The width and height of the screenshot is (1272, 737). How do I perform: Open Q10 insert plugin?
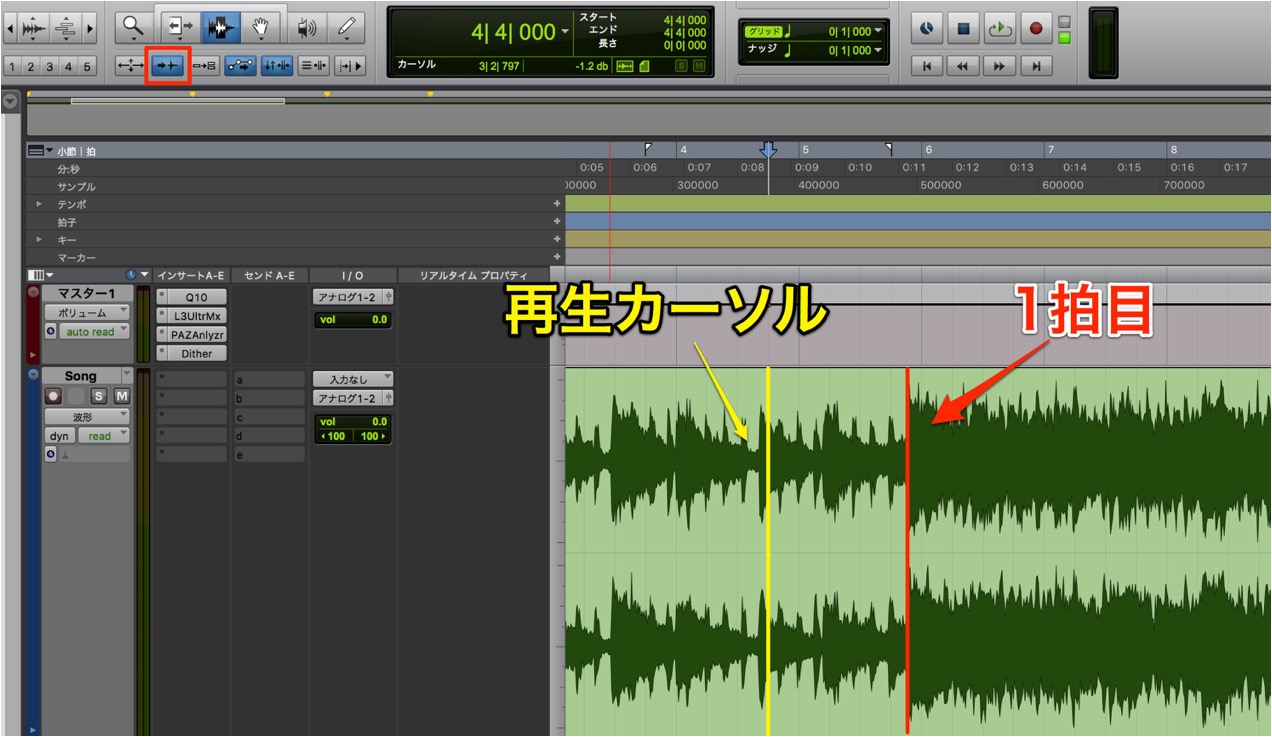(x=197, y=297)
